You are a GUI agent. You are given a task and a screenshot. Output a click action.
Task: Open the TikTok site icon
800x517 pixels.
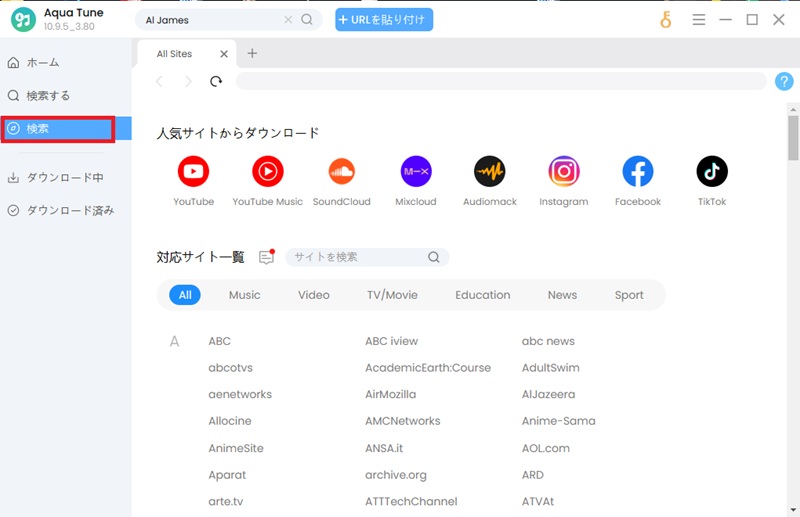712,171
